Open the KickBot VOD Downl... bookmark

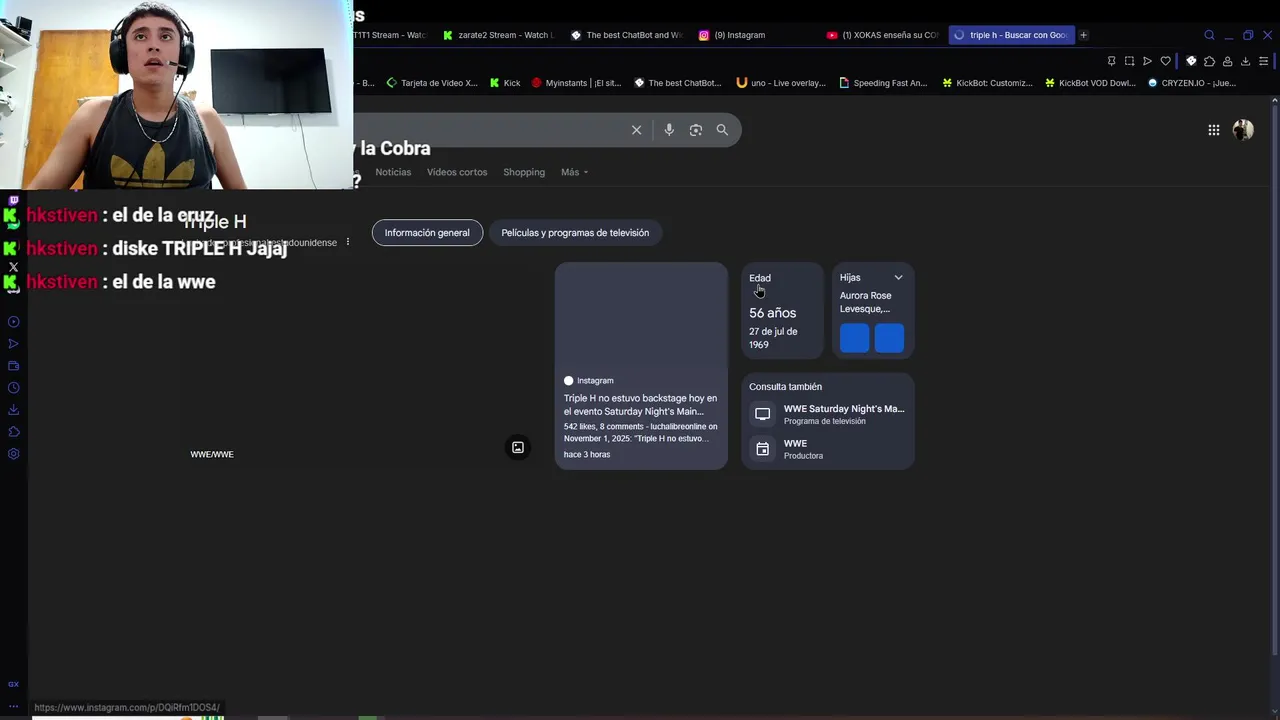(1090, 83)
